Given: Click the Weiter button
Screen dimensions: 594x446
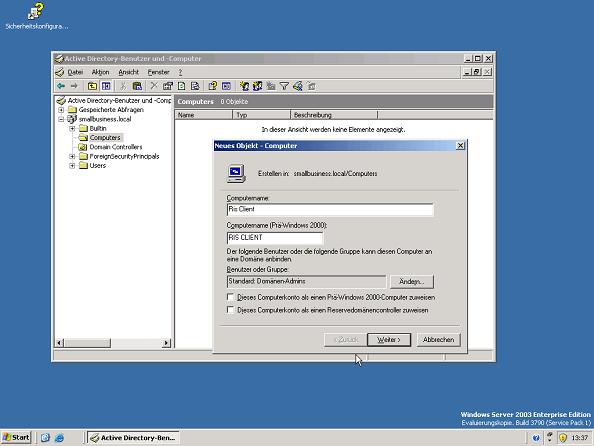Looking at the screenshot, I should tap(389, 340).
